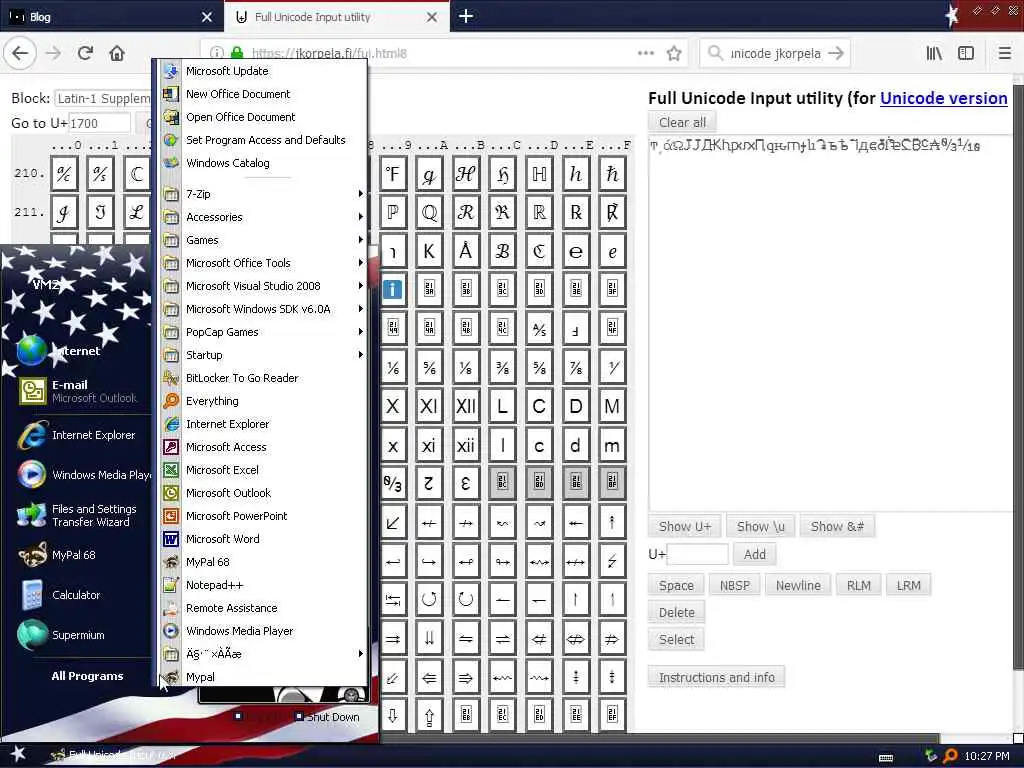Launch New Office Document shortcut
The height and width of the screenshot is (768, 1024).
[x=238, y=94]
